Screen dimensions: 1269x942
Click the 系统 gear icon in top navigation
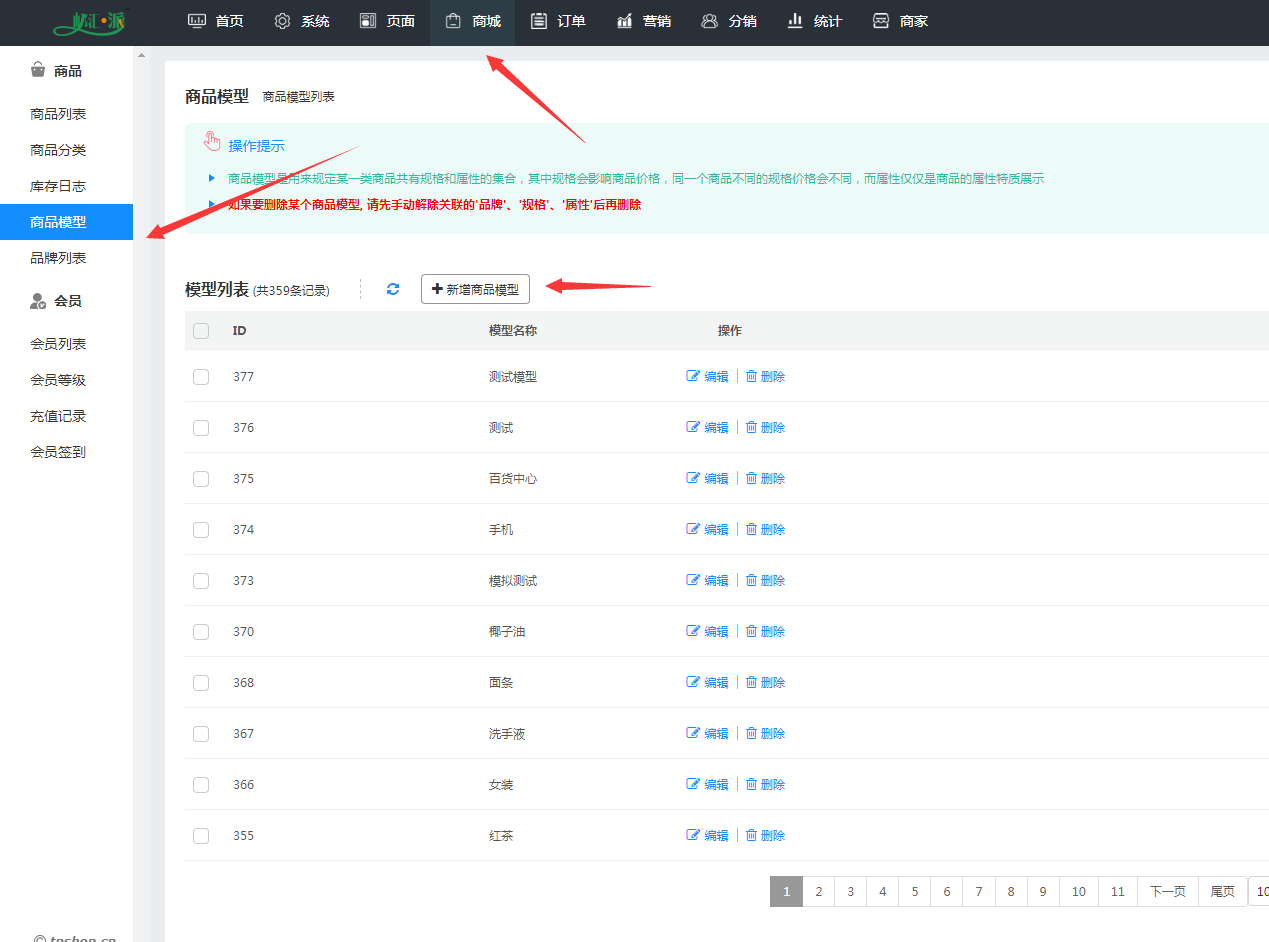(x=283, y=21)
